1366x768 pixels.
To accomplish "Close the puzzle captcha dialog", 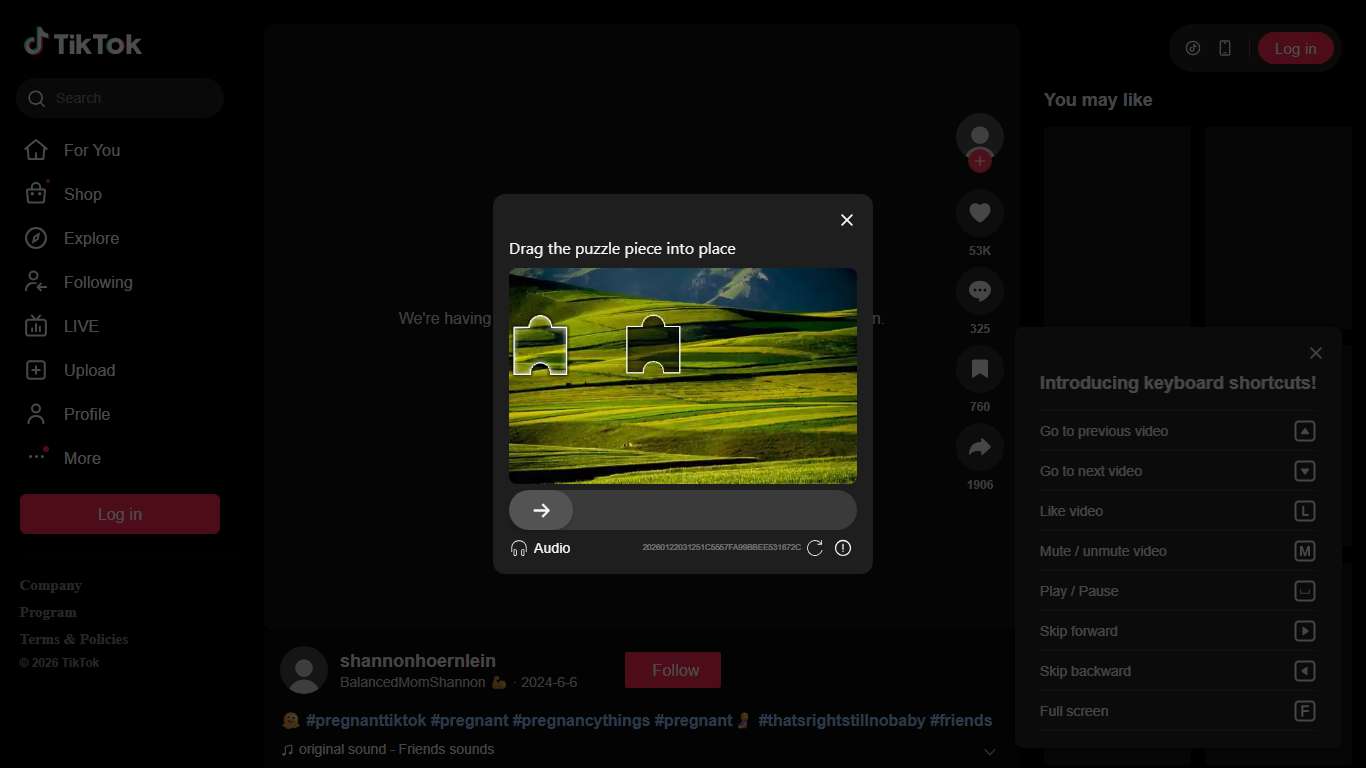I will 847,220.
